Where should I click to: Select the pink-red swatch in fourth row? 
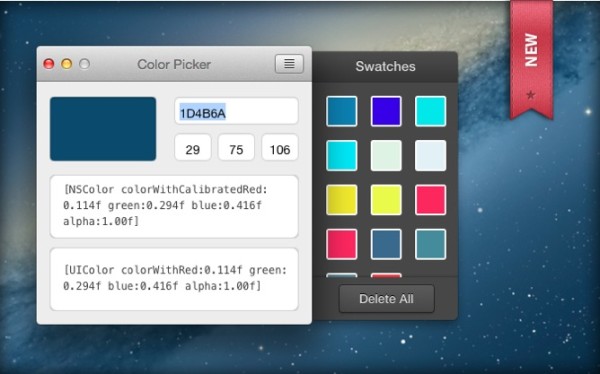click(342, 244)
